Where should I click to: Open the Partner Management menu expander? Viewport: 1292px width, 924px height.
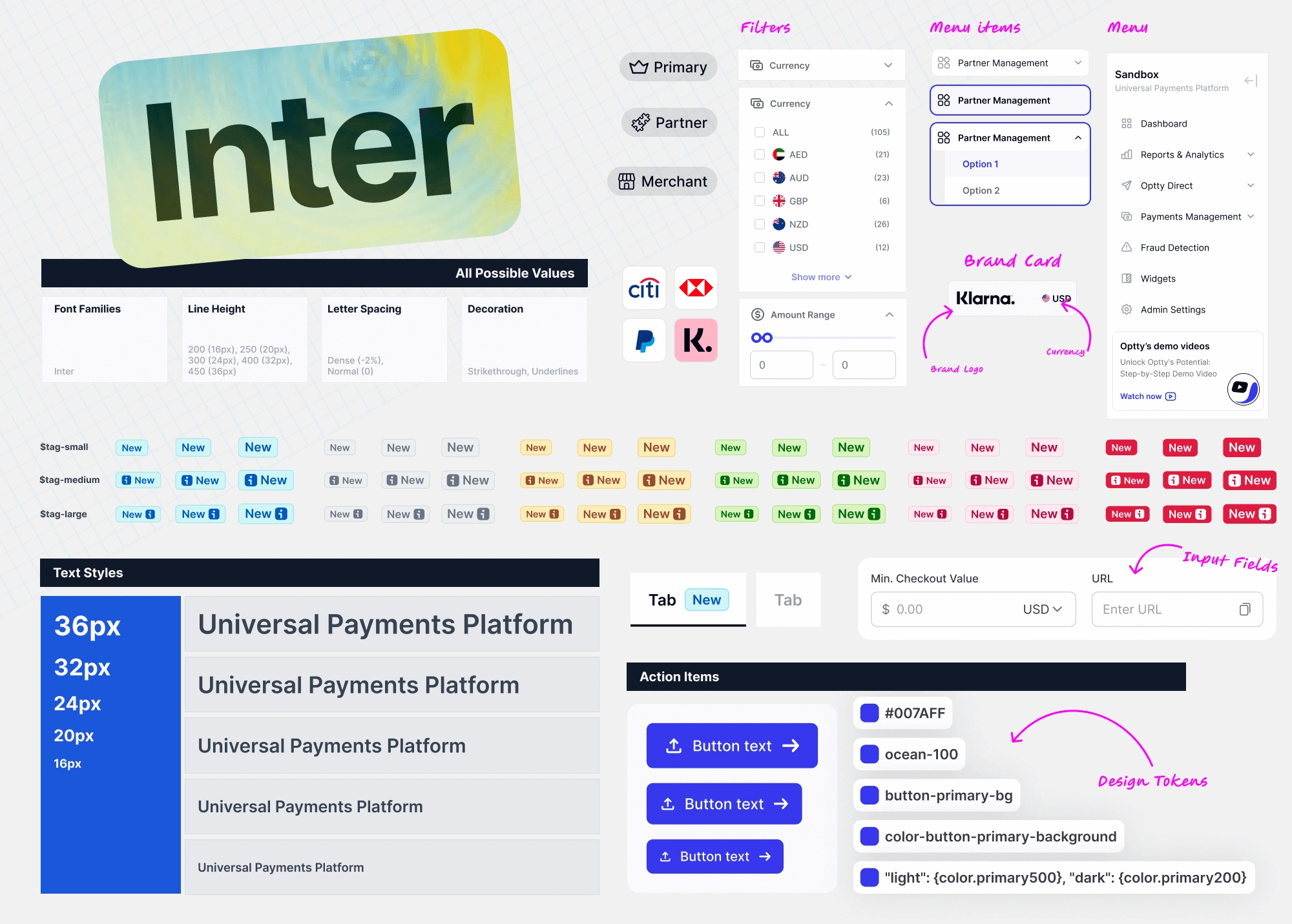pos(1074,62)
